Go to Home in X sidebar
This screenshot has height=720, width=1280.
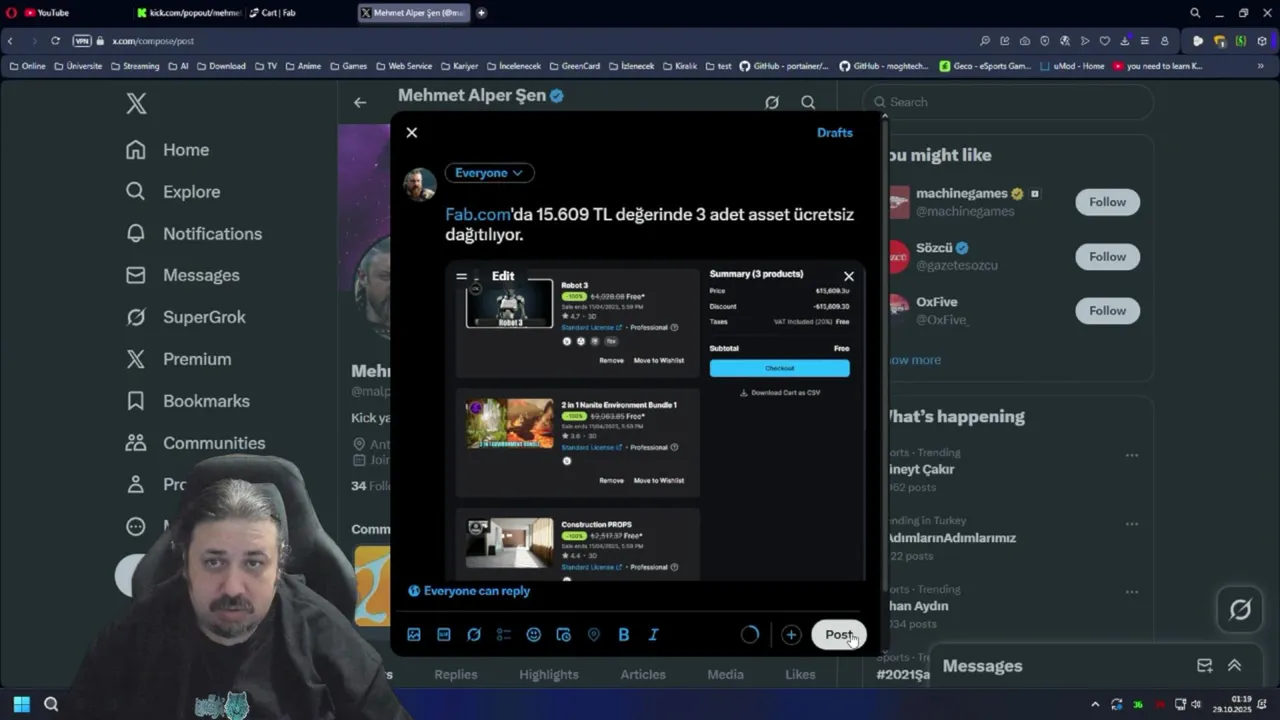[x=168, y=150]
